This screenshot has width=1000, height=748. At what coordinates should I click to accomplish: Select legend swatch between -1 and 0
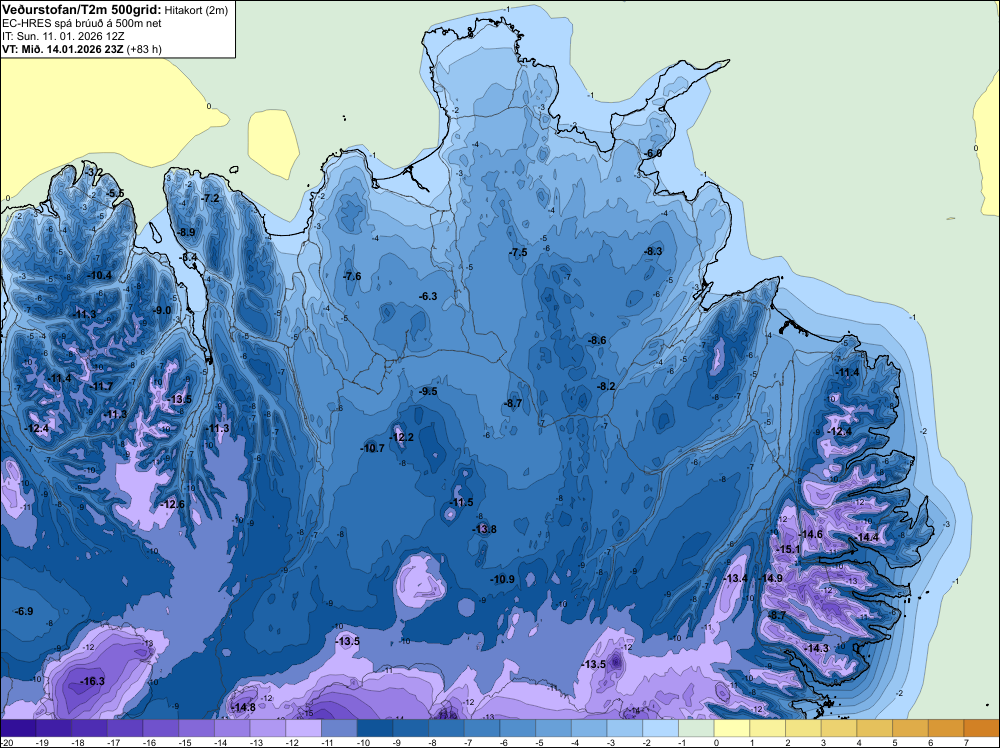pos(697,728)
